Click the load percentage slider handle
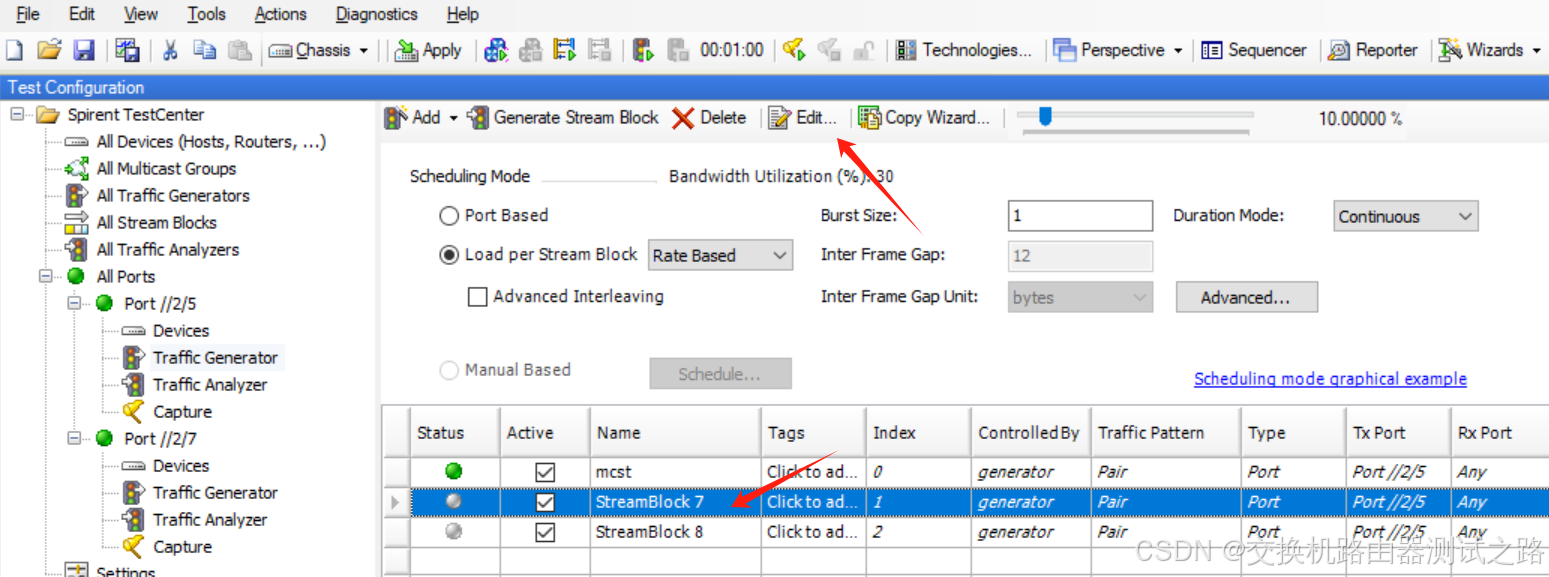The image size is (1549, 577). 1045,117
